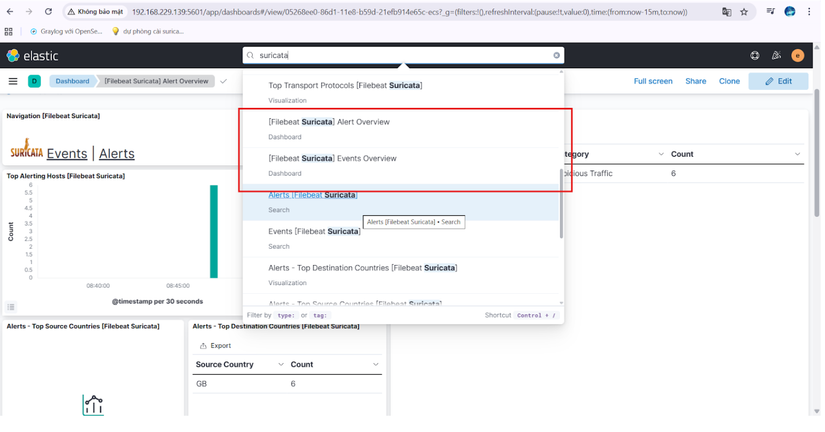This screenshot has height=432, width=825.
Task: Click the Dashboard breadcrumb
Action: [x=72, y=81]
